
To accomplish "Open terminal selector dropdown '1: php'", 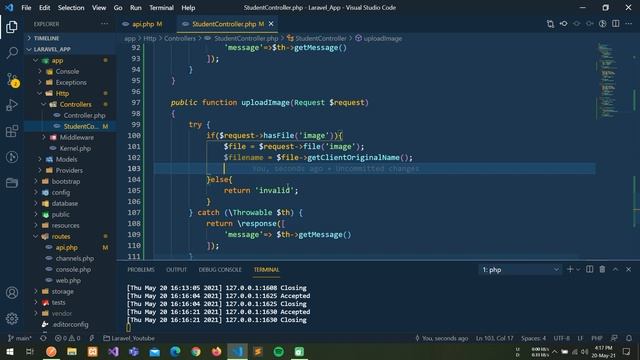I will tap(520, 270).
